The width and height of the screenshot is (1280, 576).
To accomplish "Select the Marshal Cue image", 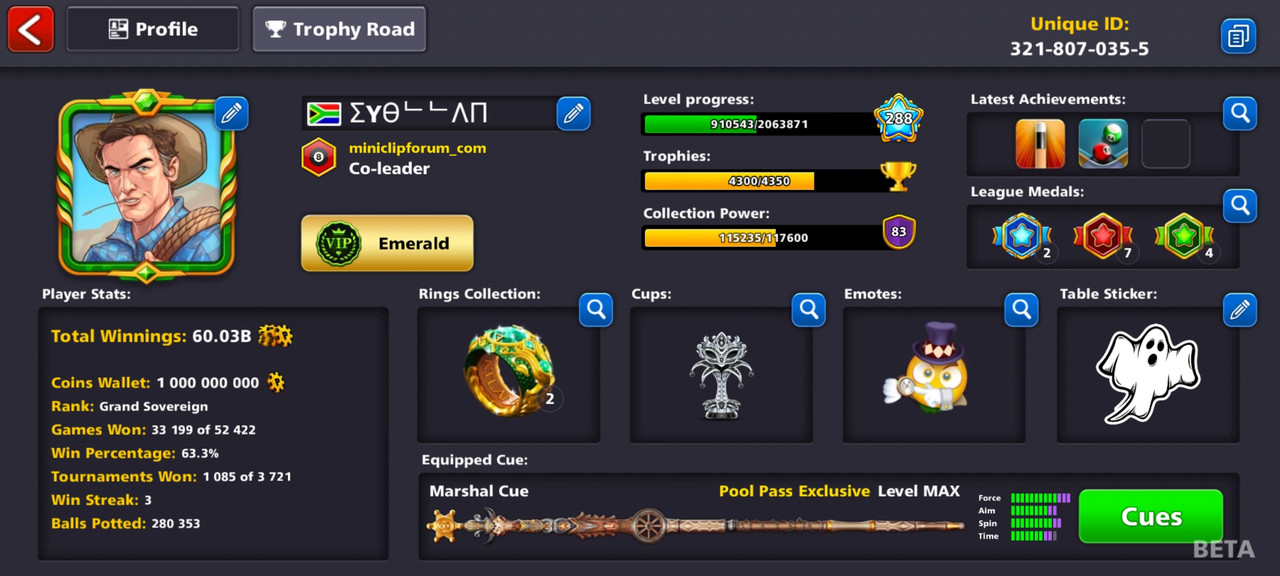I will pos(697,524).
